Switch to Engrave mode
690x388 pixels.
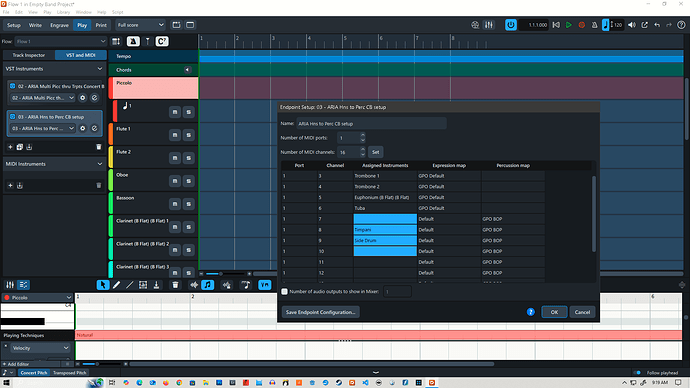tap(59, 25)
